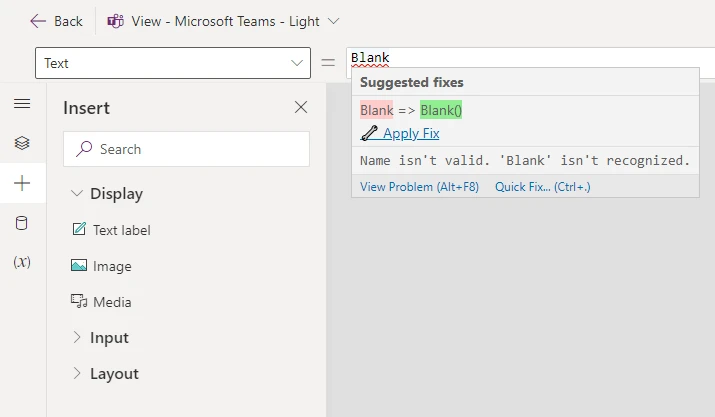The height and width of the screenshot is (417, 715).
Task: Open the Variables (x) icon
Action: [22, 262]
